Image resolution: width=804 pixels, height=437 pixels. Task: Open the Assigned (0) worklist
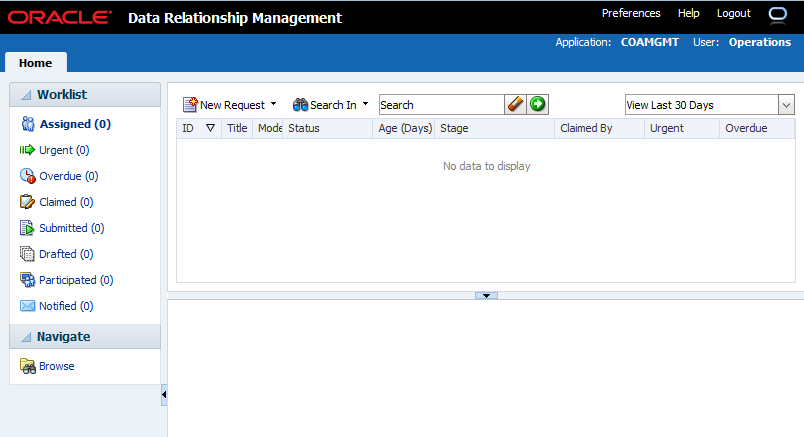[75, 124]
